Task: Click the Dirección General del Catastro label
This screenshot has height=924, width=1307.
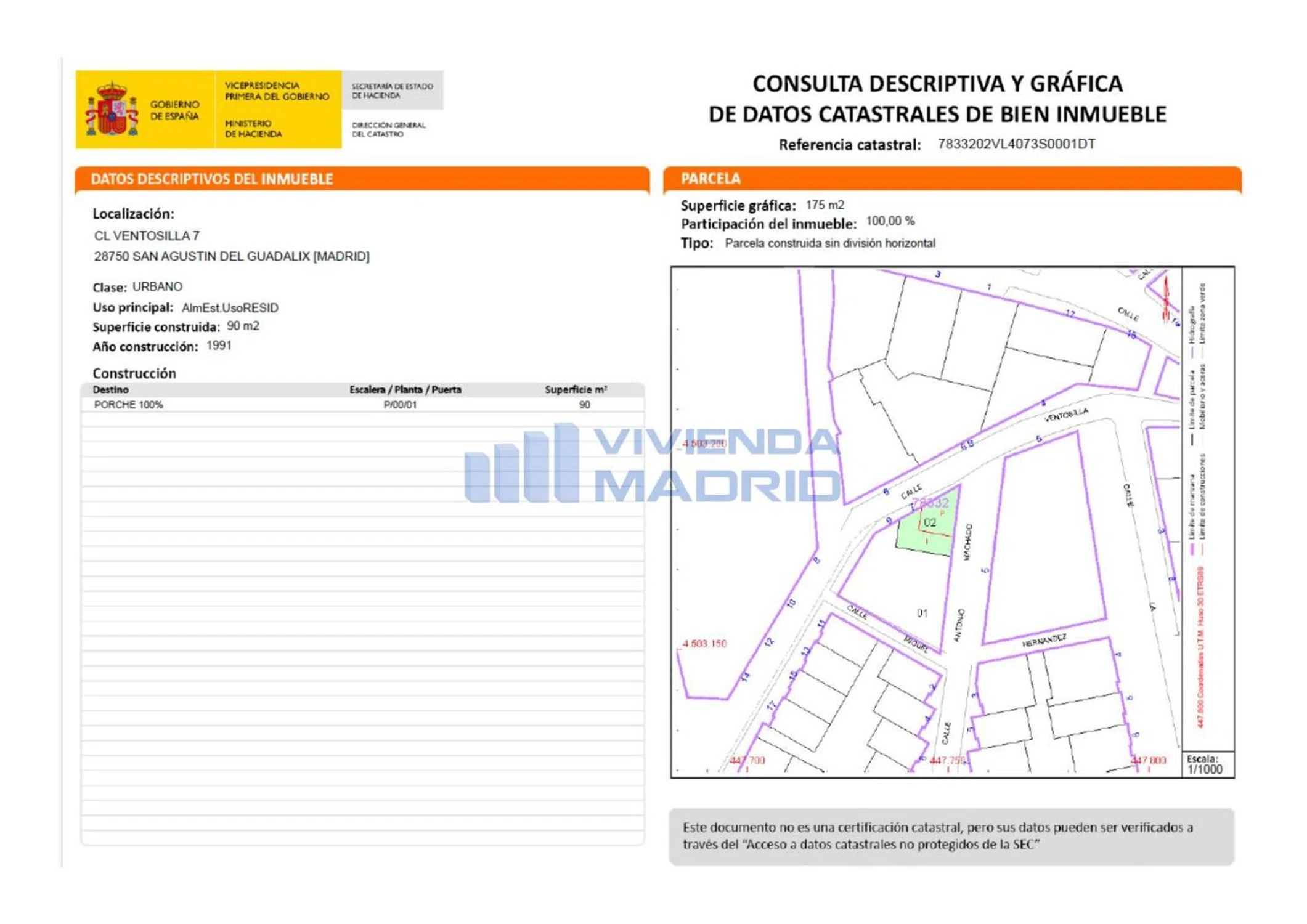Action: pyautogui.click(x=388, y=129)
